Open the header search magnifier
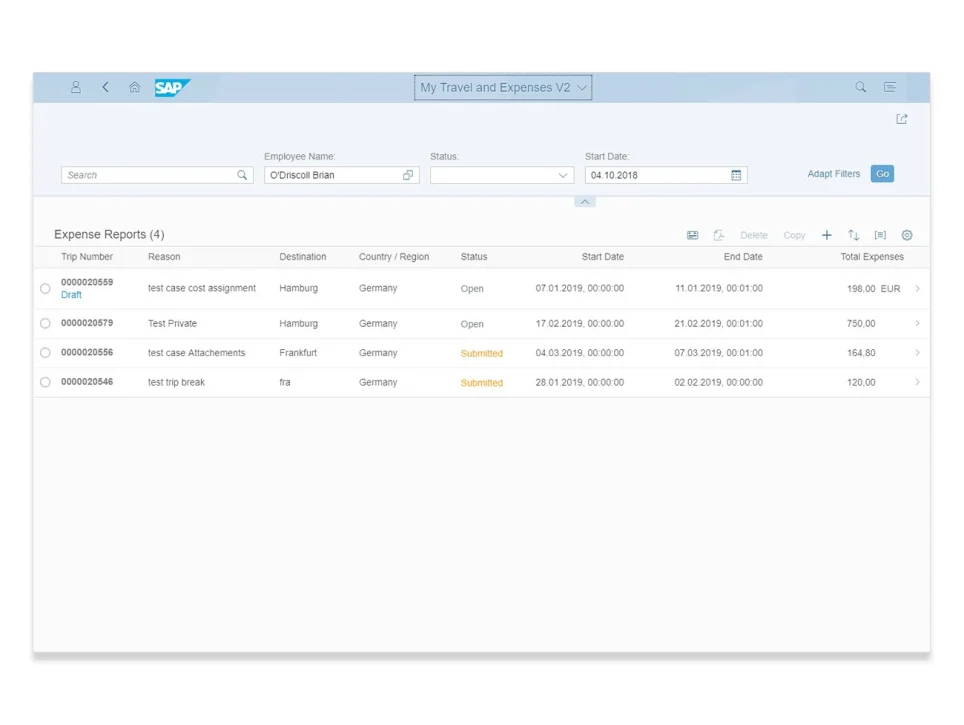Screen dimensions: 964x725 (861, 87)
